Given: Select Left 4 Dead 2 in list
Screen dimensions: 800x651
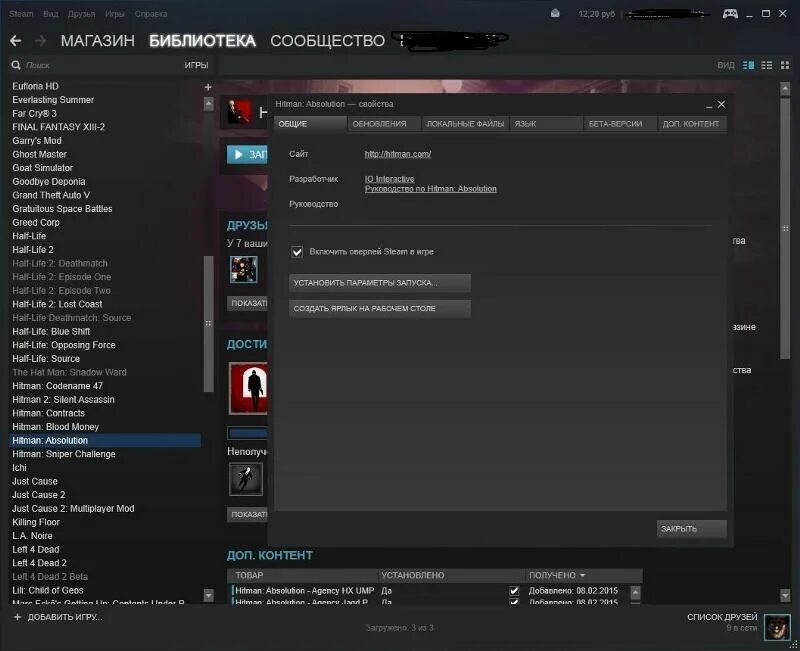Looking at the screenshot, I should pos(39,563).
